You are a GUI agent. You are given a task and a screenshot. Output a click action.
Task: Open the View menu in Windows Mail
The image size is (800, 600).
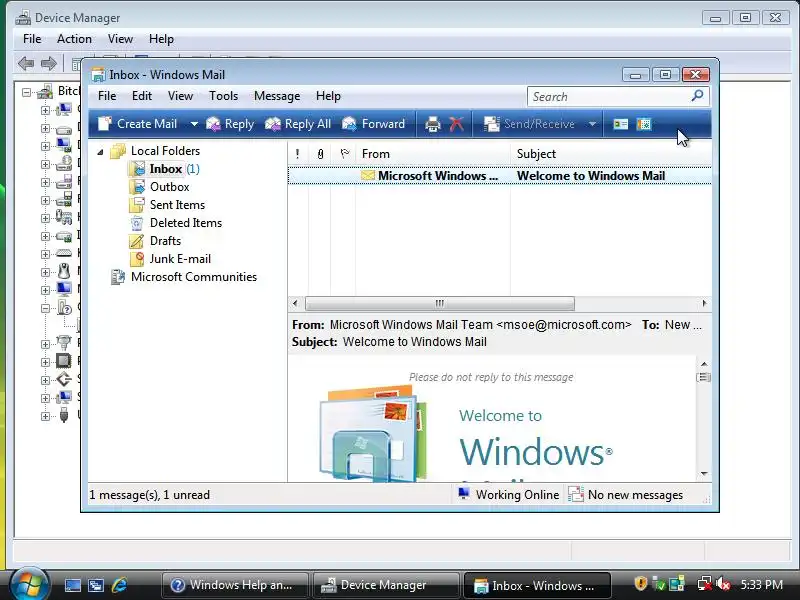180,96
